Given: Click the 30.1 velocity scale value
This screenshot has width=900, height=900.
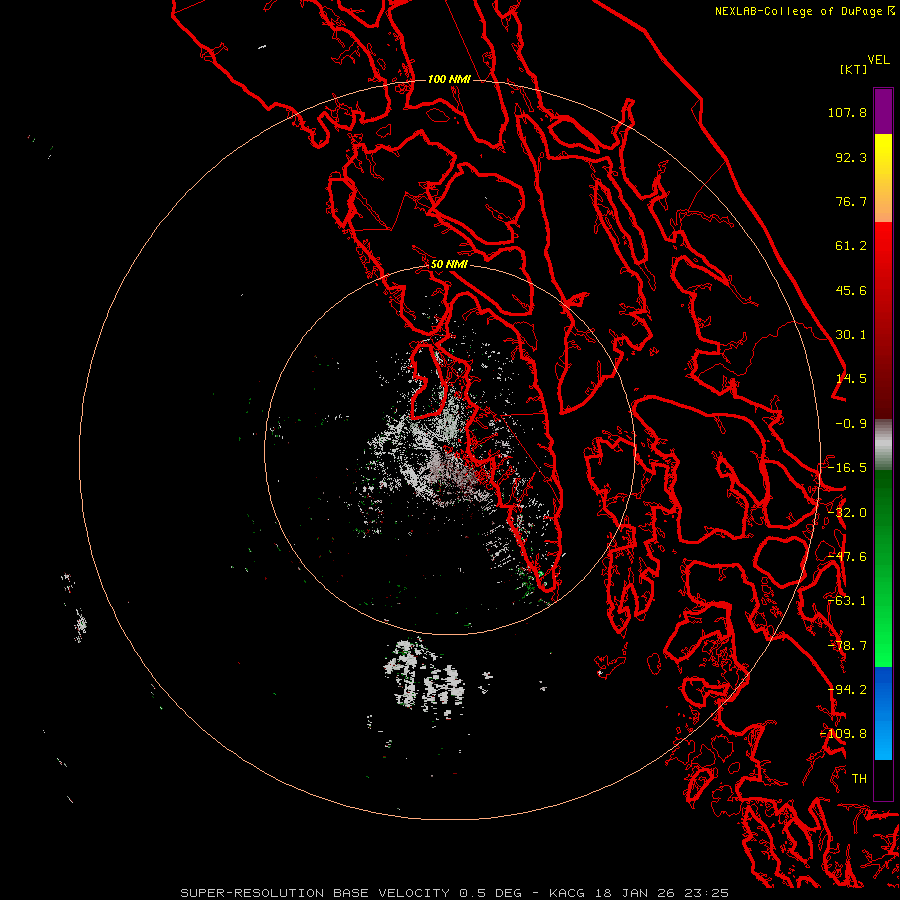Looking at the screenshot, I should pos(851,335).
